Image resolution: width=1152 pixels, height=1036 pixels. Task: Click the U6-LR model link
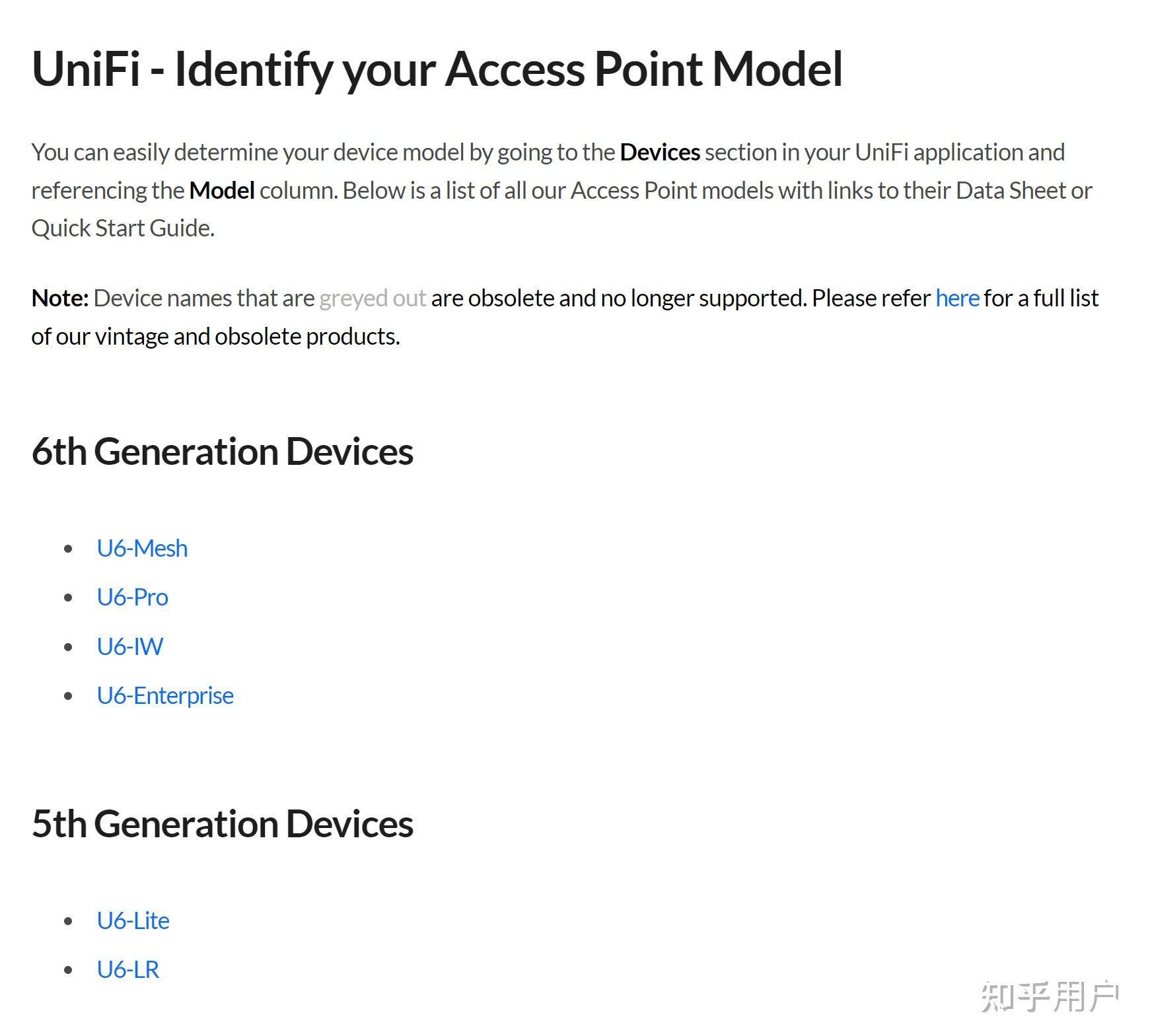click(x=127, y=970)
